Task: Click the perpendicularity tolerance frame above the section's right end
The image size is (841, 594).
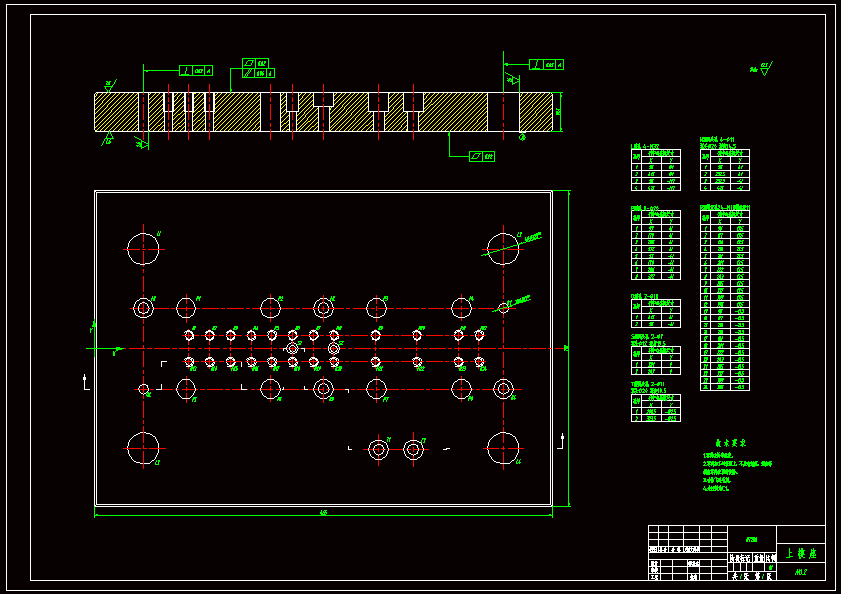Action: pyautogui.click(x=546, y=64)
